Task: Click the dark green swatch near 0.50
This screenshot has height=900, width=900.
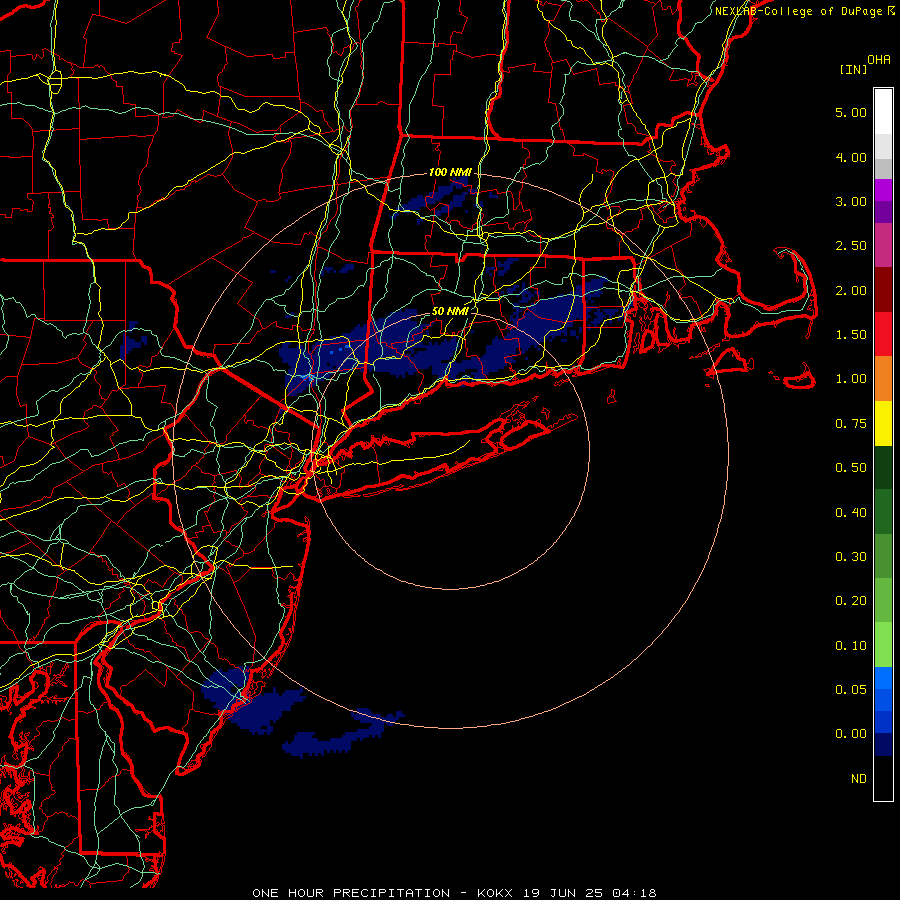Action: [x=883, y=467]
